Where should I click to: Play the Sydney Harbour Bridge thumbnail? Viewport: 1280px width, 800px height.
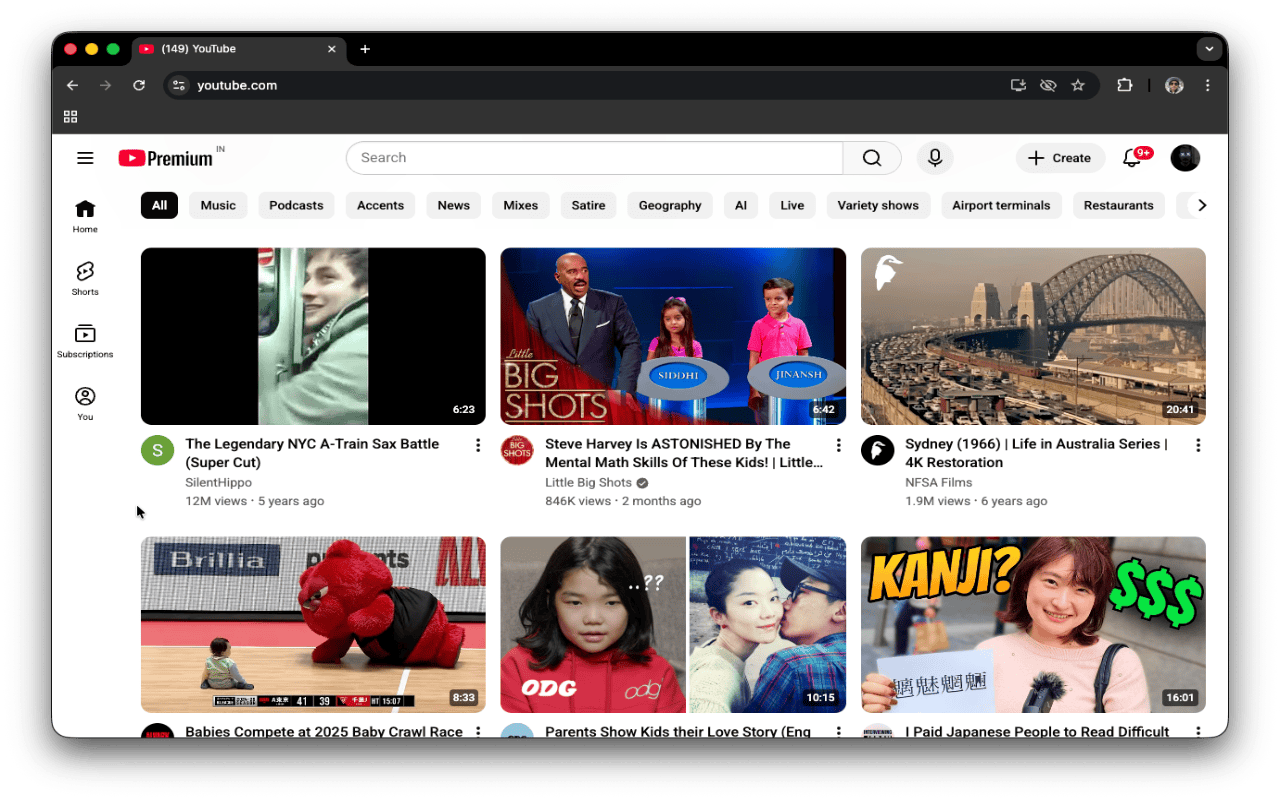click(x=1033, y=336)
